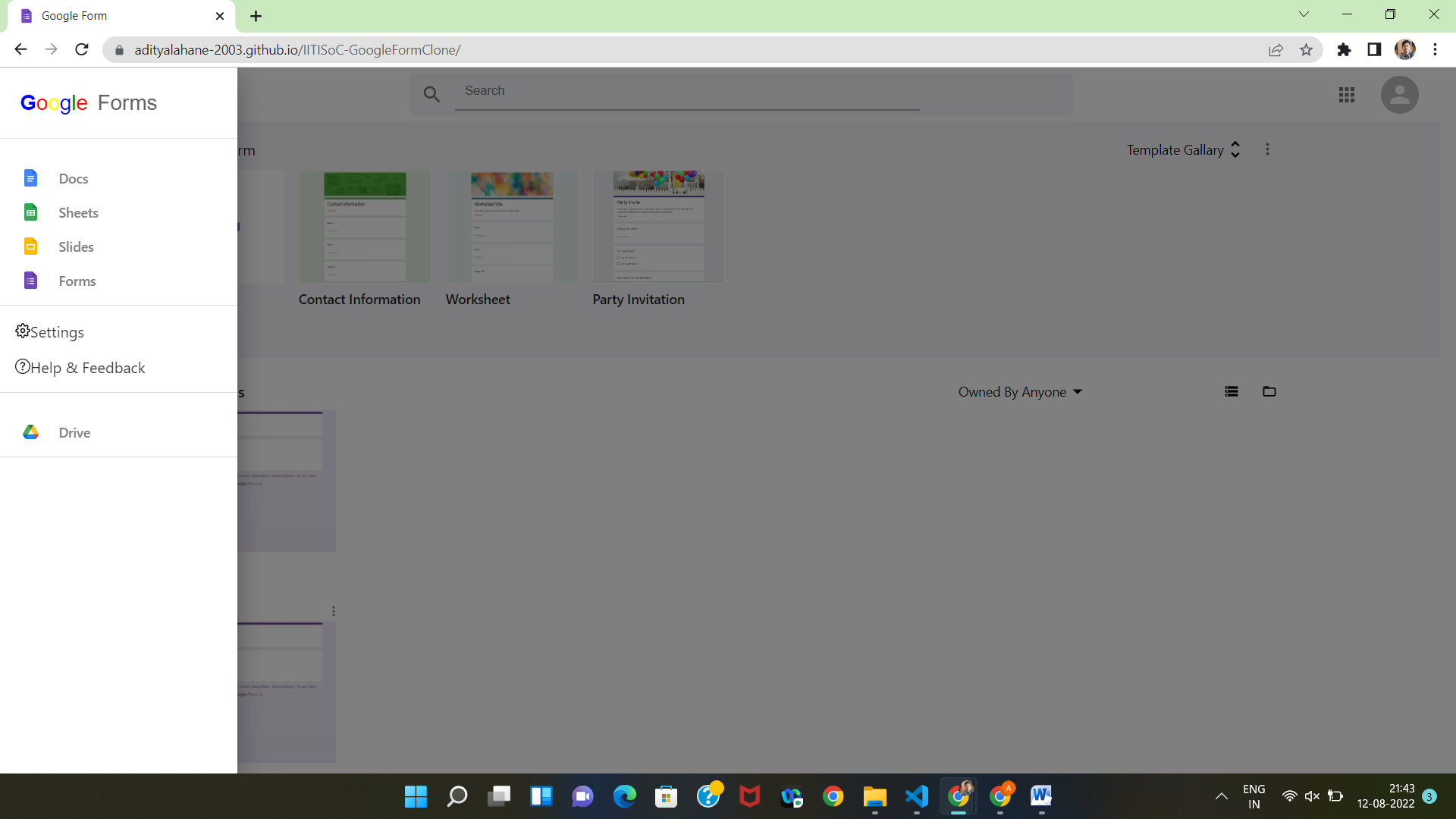Launch Chrome from the taskbar
This screenshot has width=1456, height=819.
tap(833, 796)
